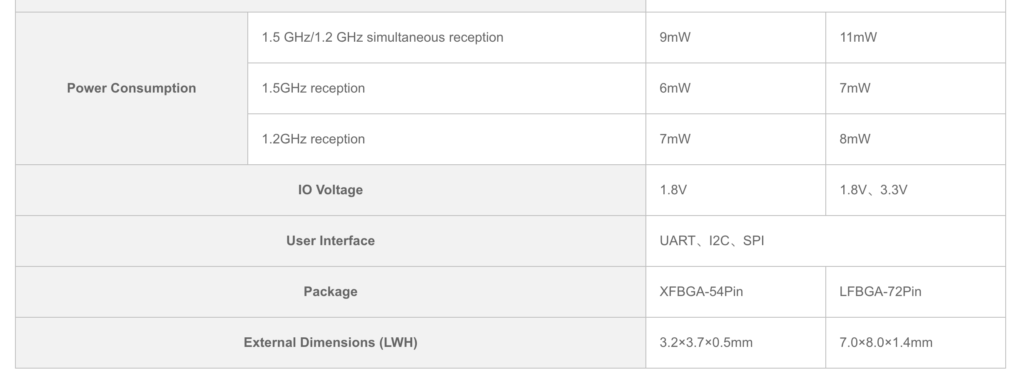Click the 1.2GHz reception cell

point(447,139)
